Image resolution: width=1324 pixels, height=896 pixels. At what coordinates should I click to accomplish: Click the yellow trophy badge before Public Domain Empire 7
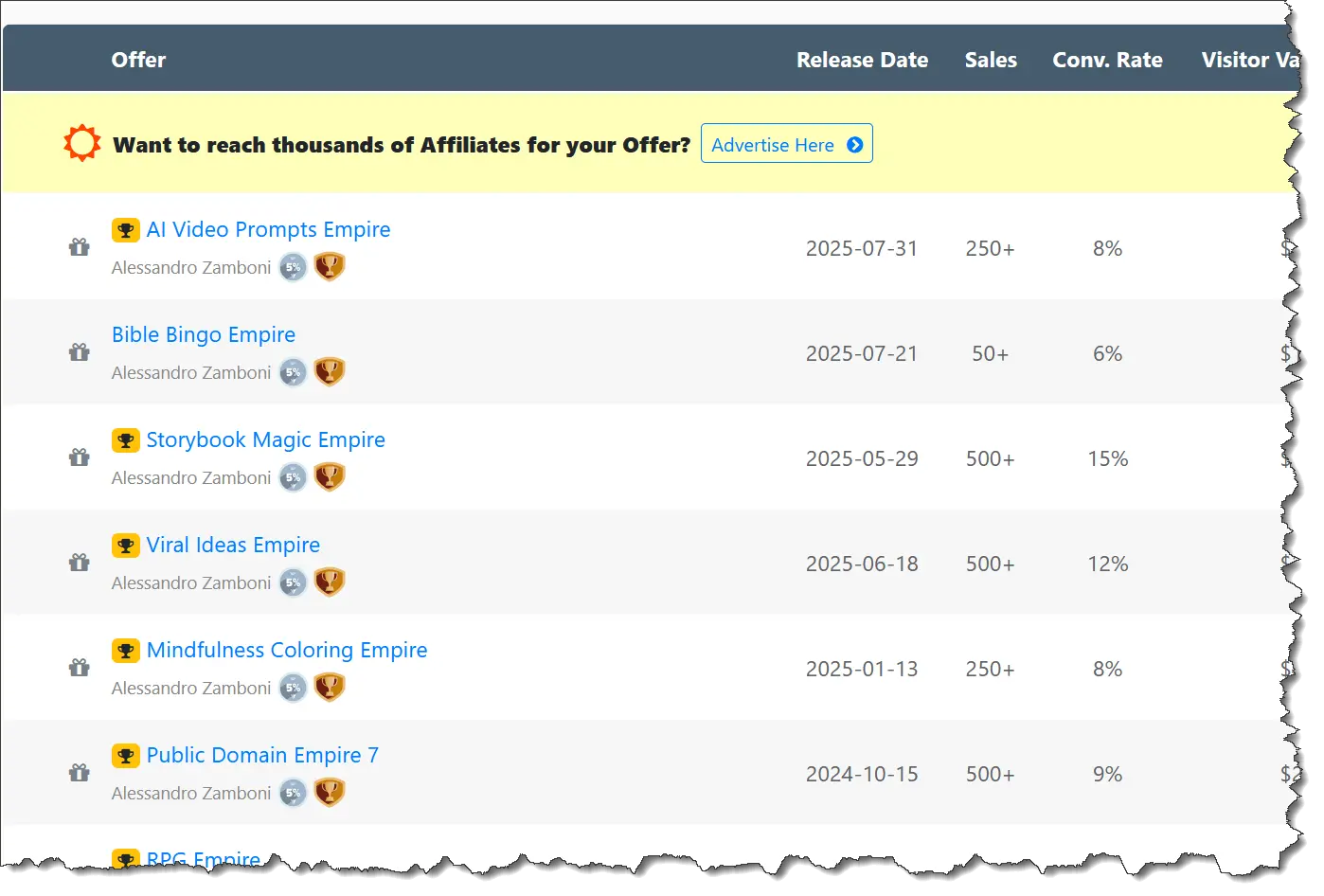pos(125,756)
